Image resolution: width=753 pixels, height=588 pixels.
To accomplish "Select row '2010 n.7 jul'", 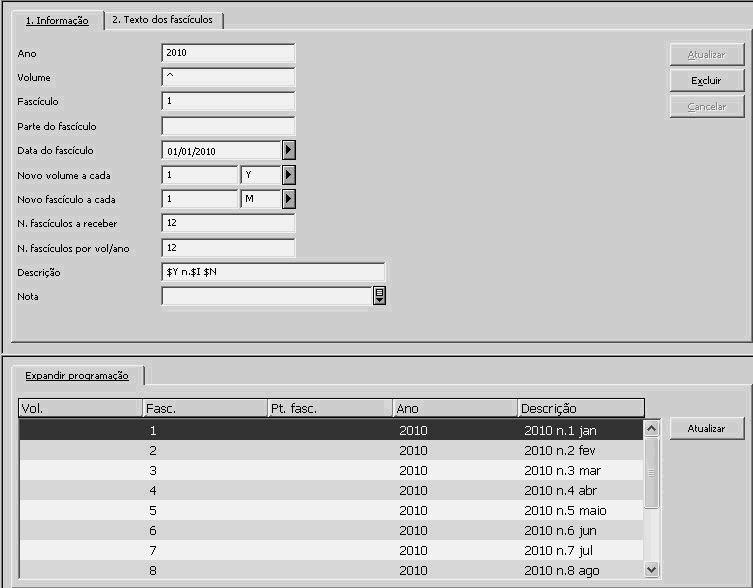I will pos(331,551).
